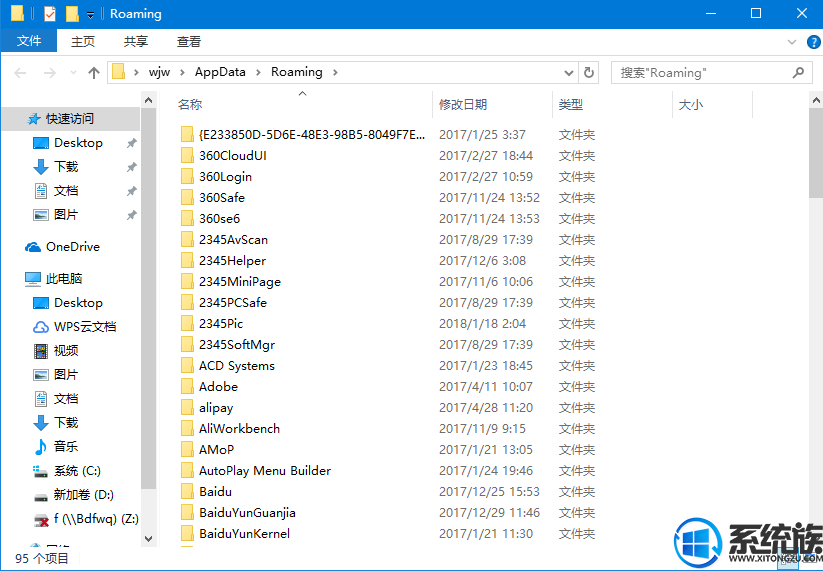Image resolution: width=823 pixels, height=571 pixels.
Task: Click AppData in the address breadcrumb
Action: click(220, 72)
